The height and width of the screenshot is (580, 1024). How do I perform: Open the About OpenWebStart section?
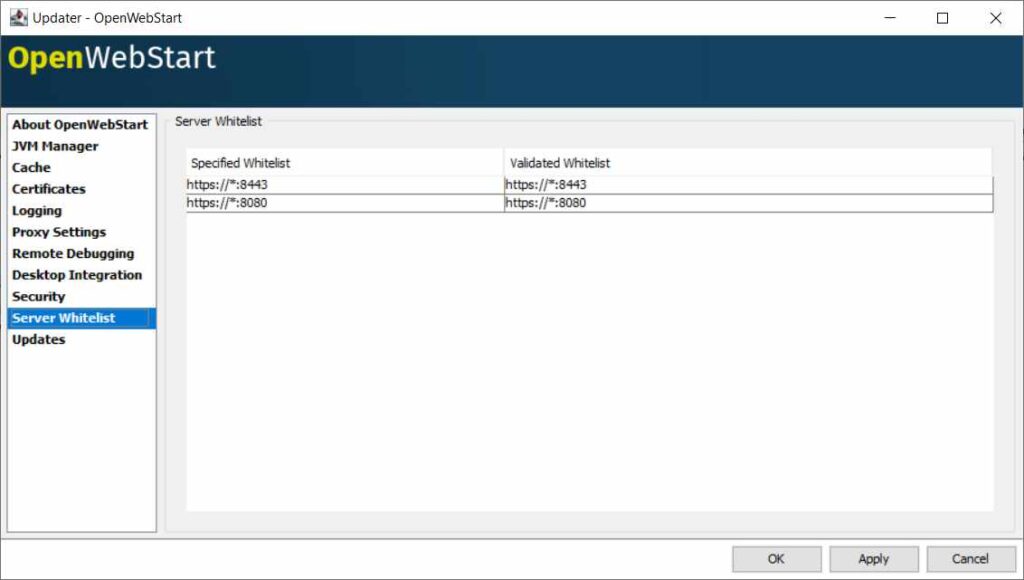[82, 125]
